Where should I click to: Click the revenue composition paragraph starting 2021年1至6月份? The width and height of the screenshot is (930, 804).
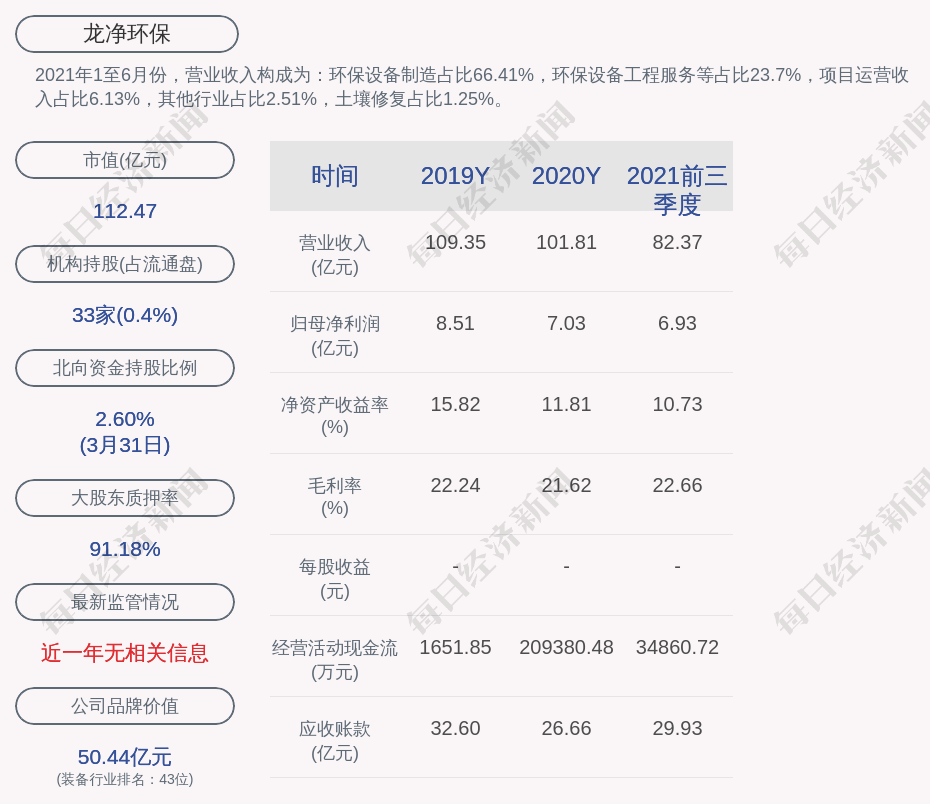coord(472,87)
